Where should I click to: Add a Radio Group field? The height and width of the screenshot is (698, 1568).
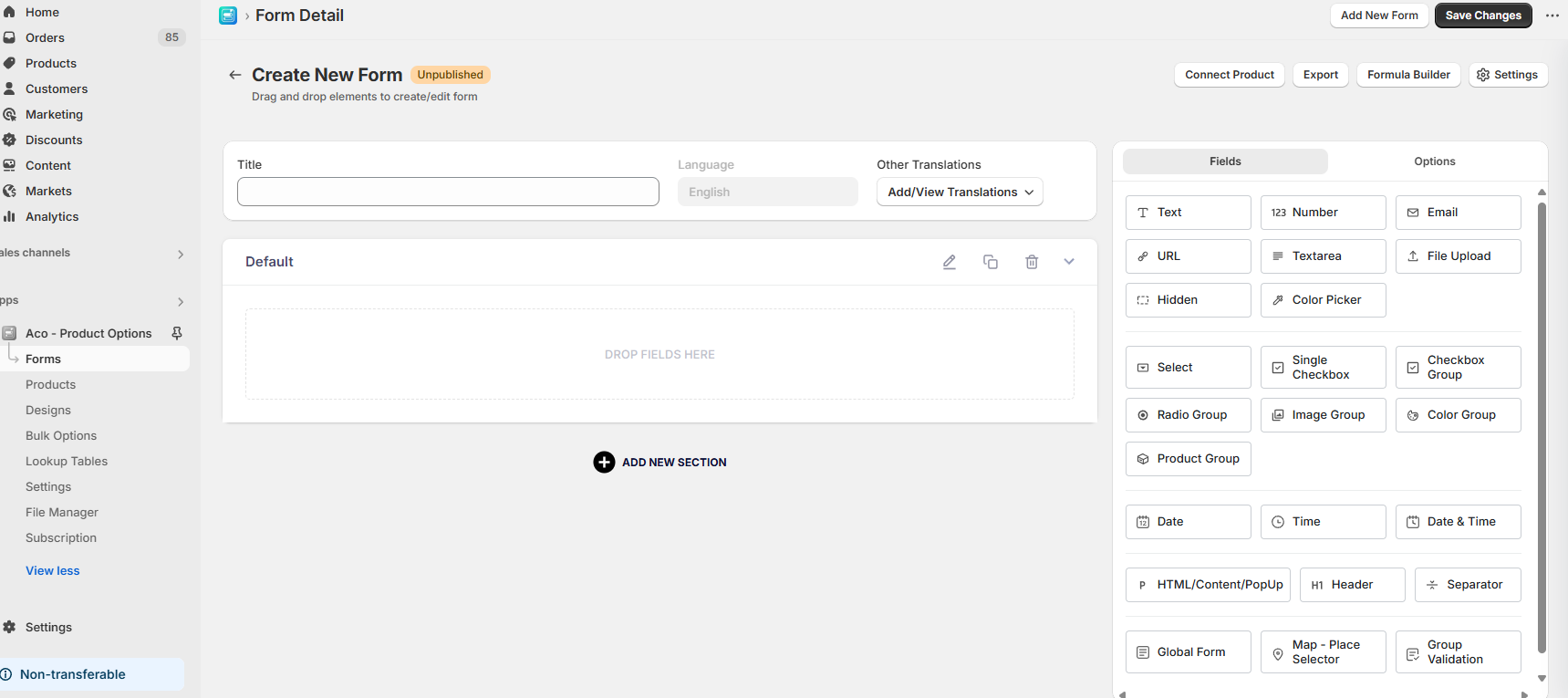coord(1188,415)
